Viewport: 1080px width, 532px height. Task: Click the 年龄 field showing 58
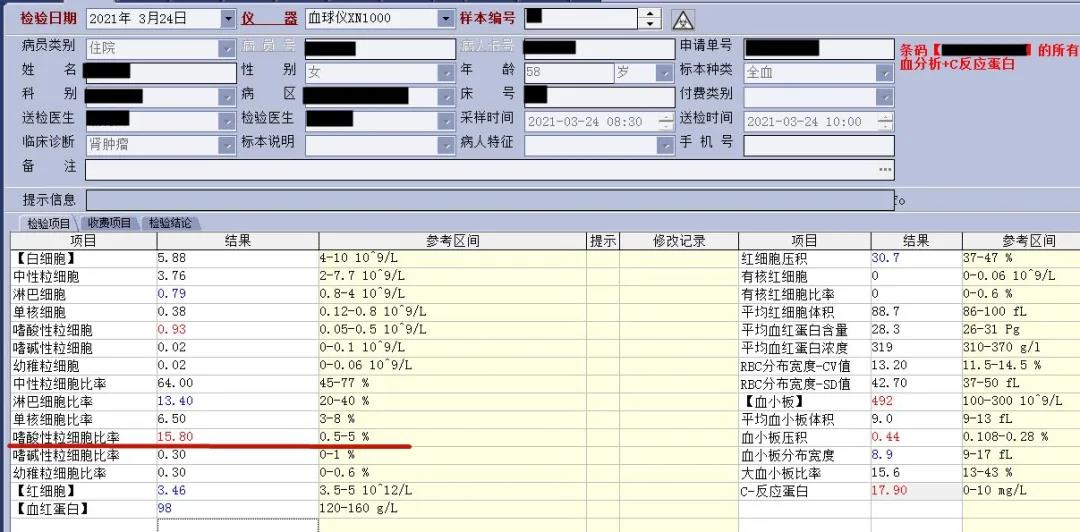click(x=569, y=73)
